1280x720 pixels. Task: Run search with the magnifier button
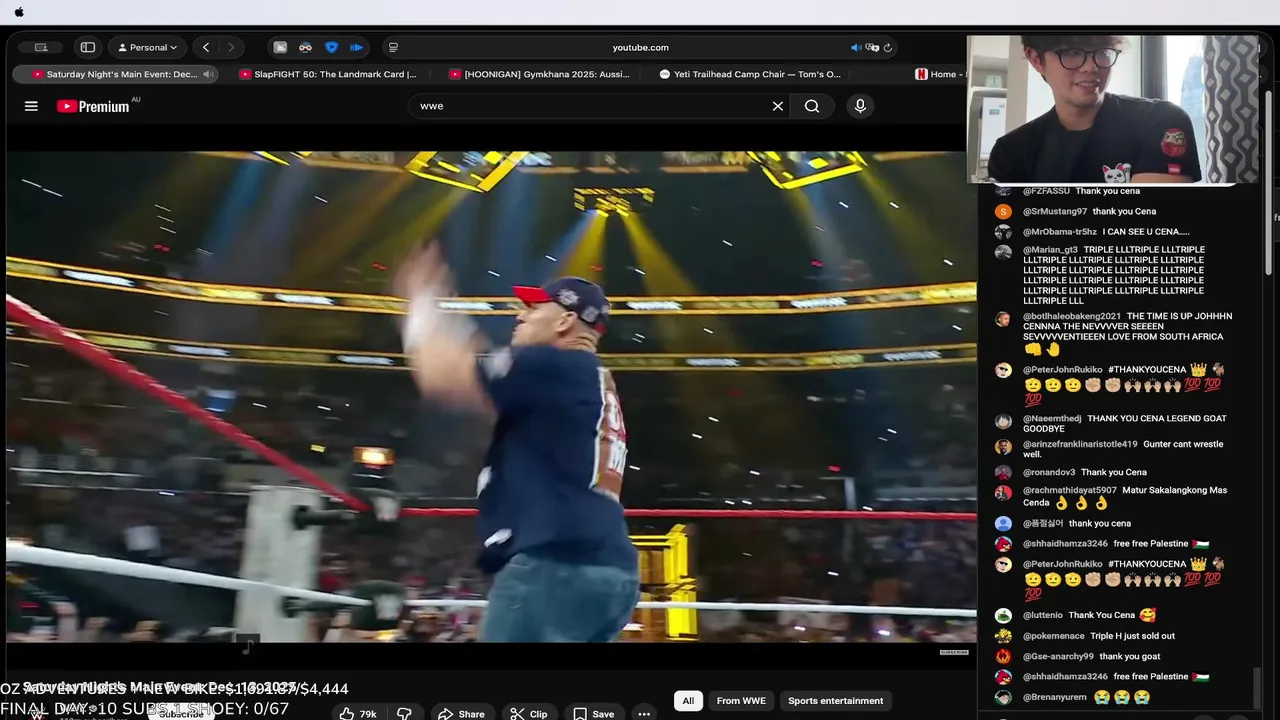point(812,106)
